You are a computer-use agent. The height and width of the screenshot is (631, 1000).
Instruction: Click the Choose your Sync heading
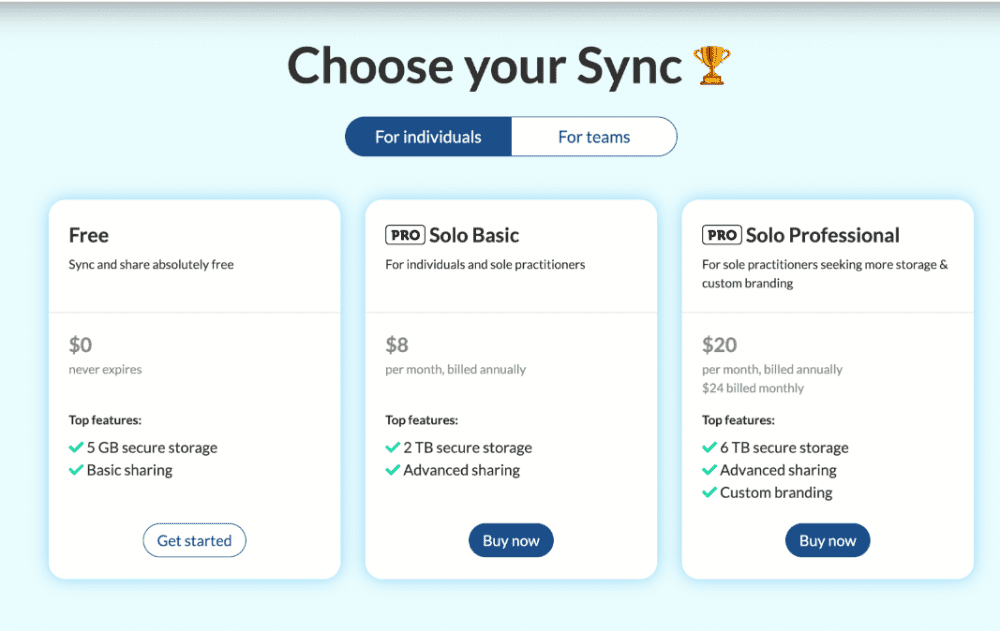[x=485, y=66]
